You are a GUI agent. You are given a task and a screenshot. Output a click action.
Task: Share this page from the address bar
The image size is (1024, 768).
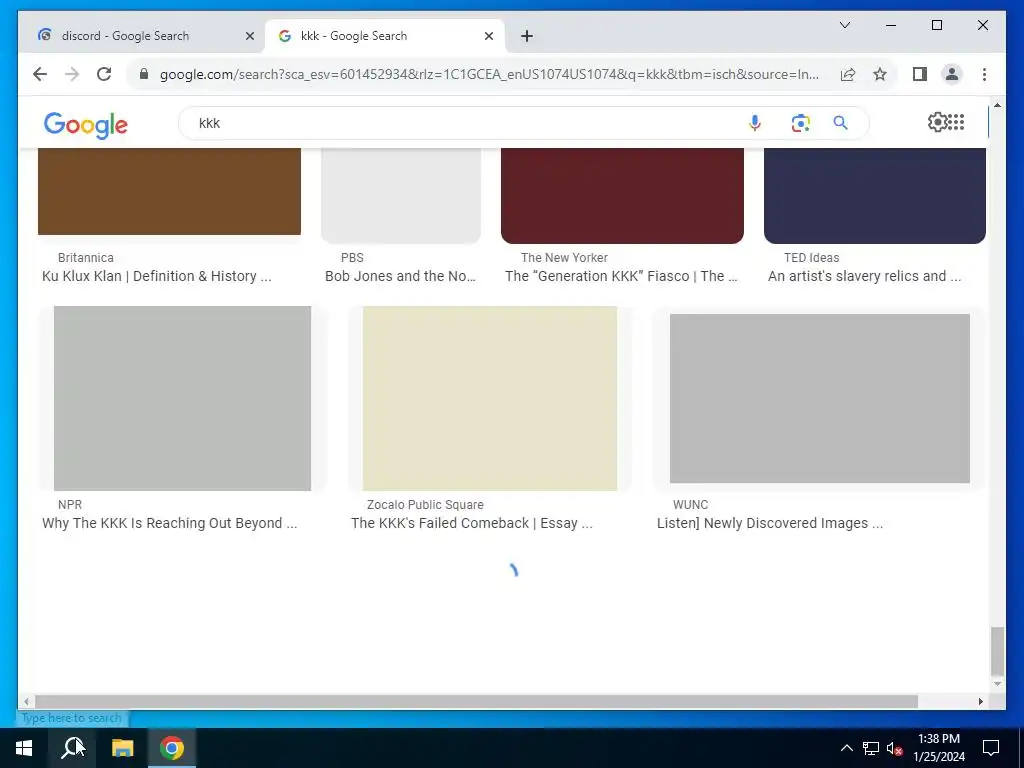coord(848,74)
